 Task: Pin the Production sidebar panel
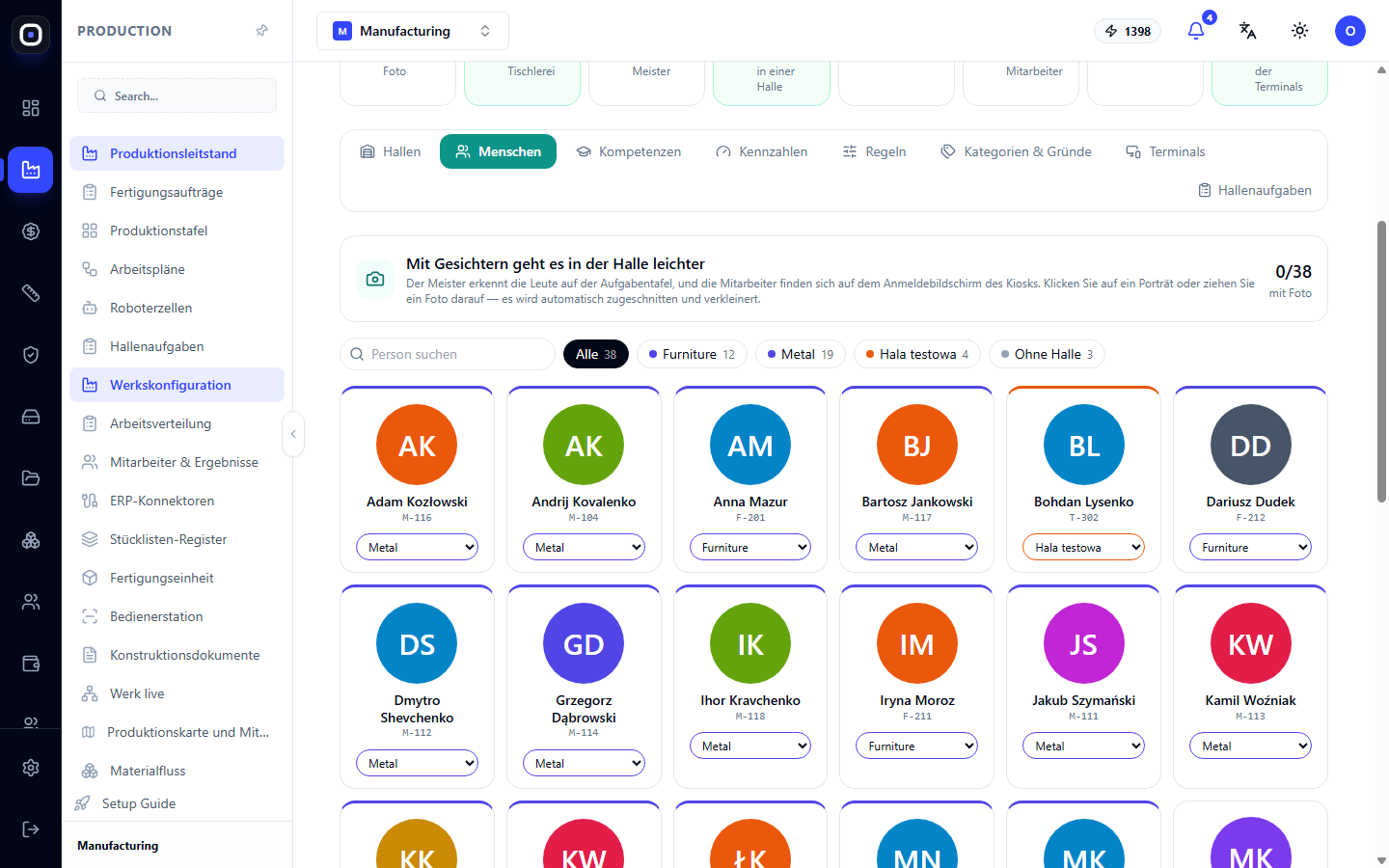tap(261, 31)
